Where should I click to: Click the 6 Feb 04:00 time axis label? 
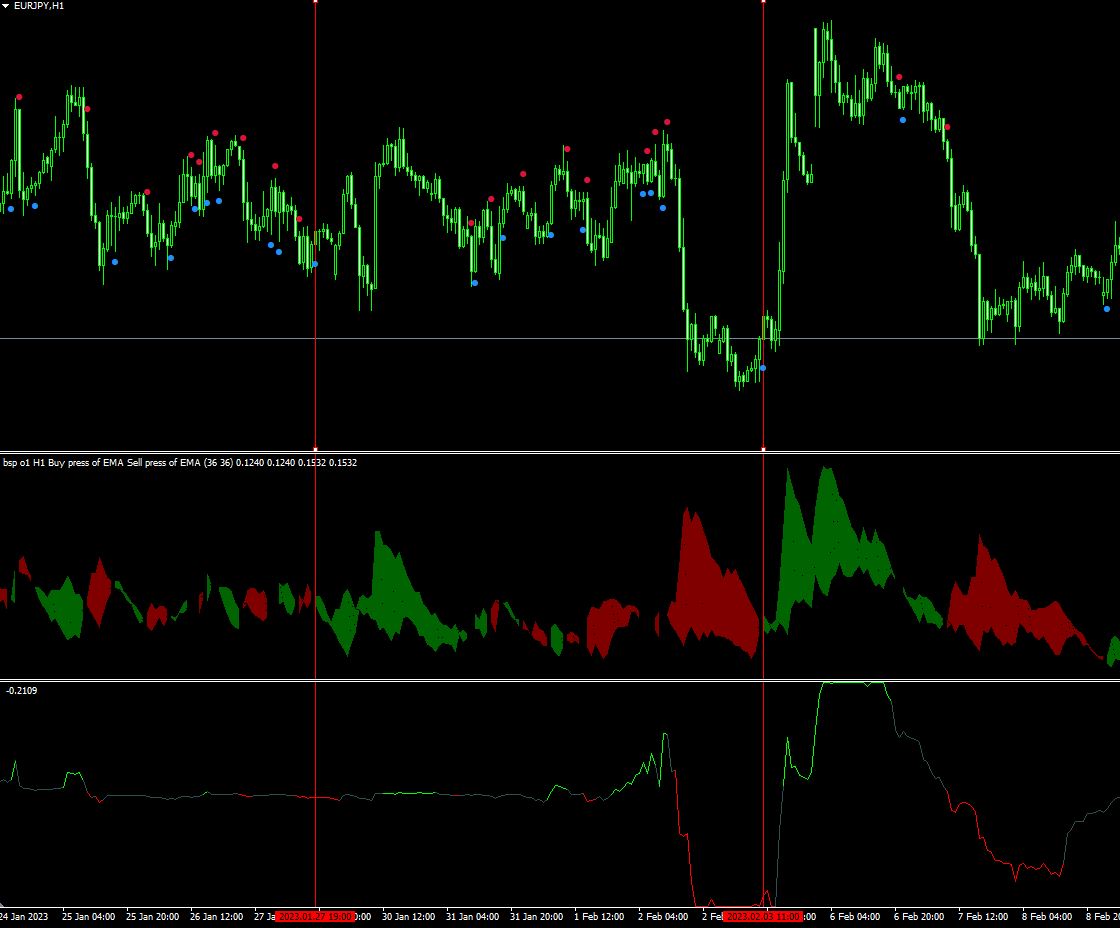(x=855, y=916)
